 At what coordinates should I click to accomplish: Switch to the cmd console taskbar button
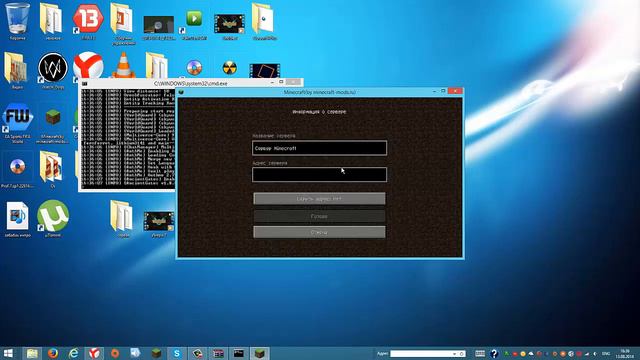click(239, 353)
